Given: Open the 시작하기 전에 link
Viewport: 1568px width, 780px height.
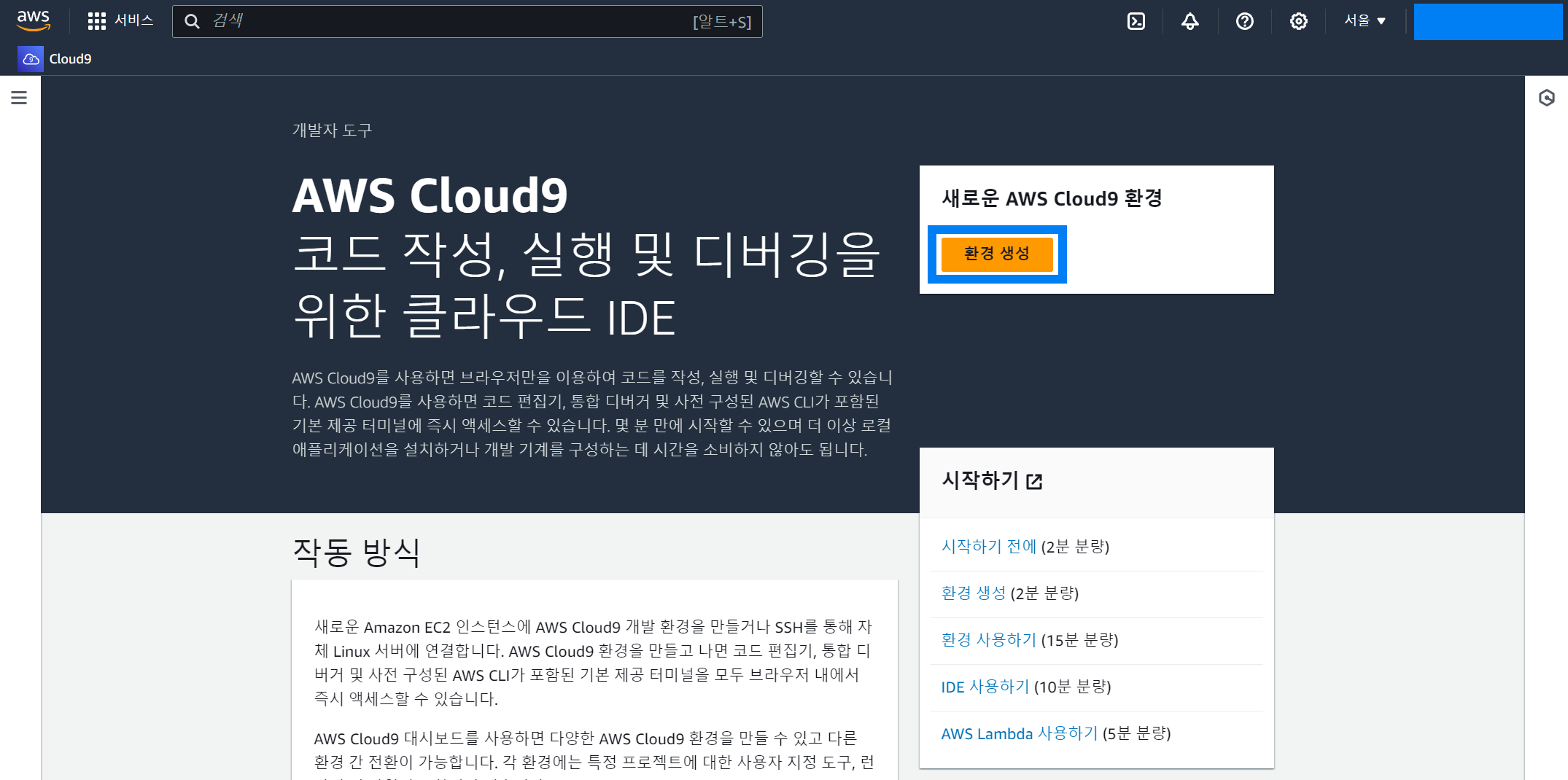Looking at the screenshot, I should coord(989,547).
